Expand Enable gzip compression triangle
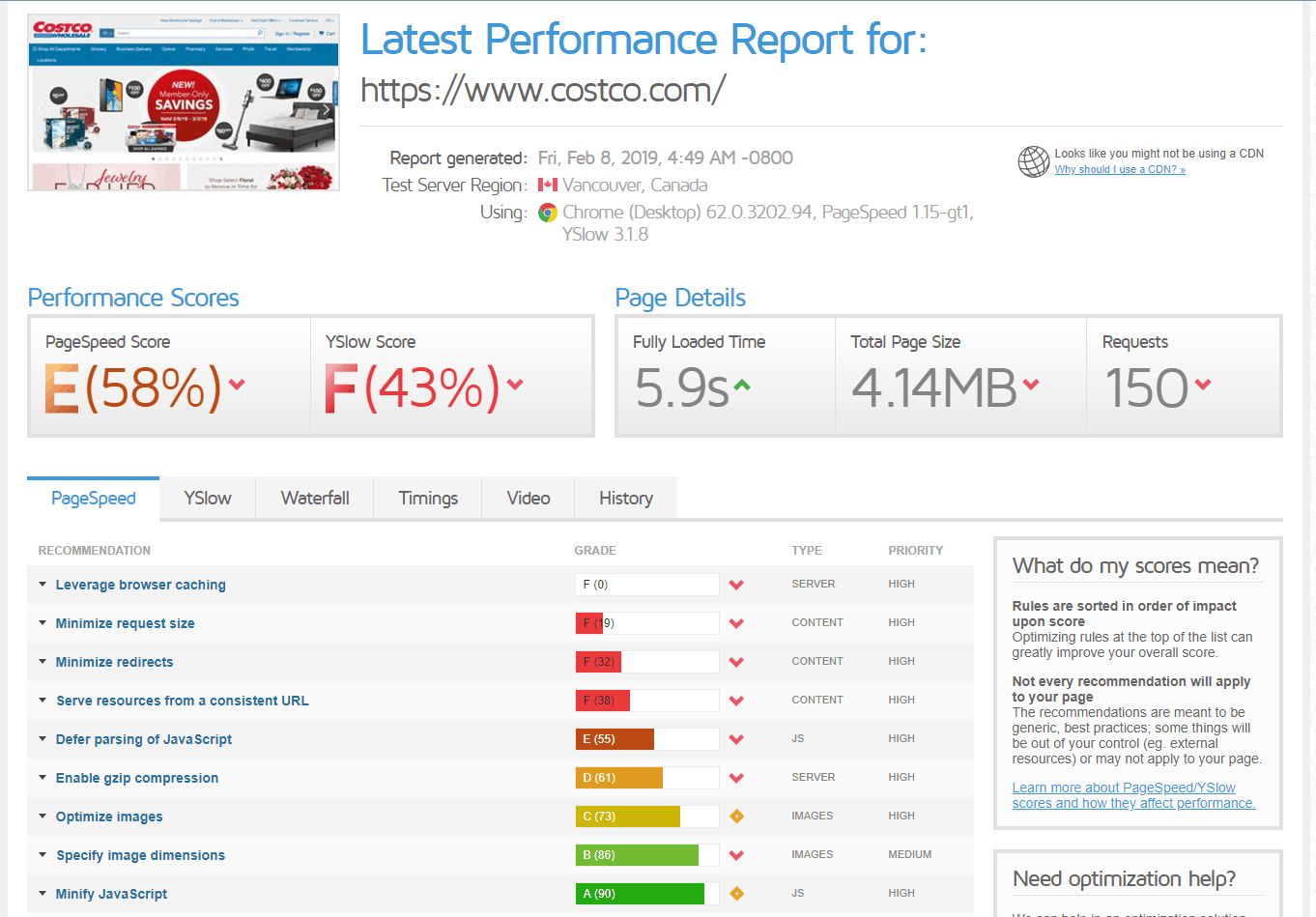Screen dimensions: 1316x917 click(43, 777)
